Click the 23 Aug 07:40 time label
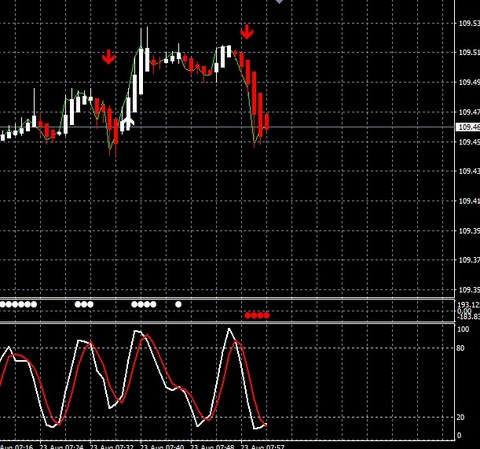 coord(162,446)
